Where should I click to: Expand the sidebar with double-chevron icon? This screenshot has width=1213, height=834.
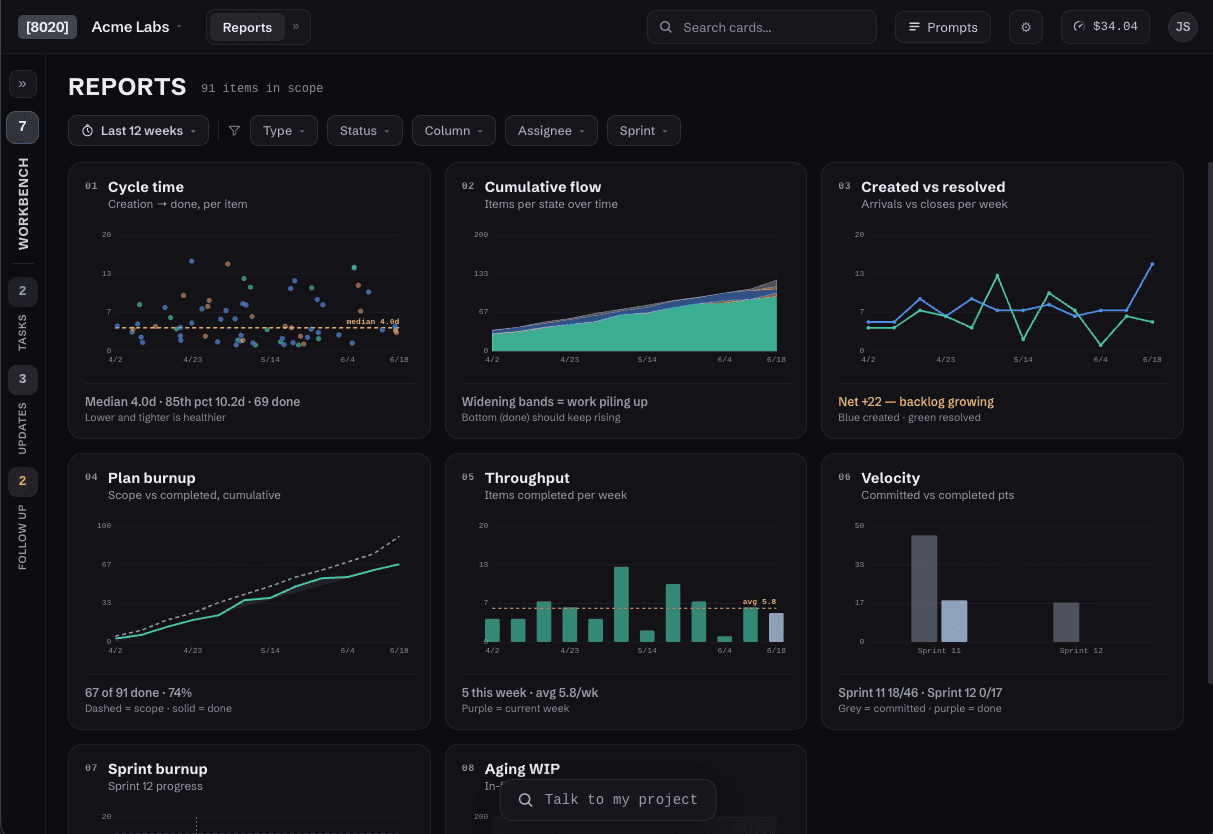22,84
